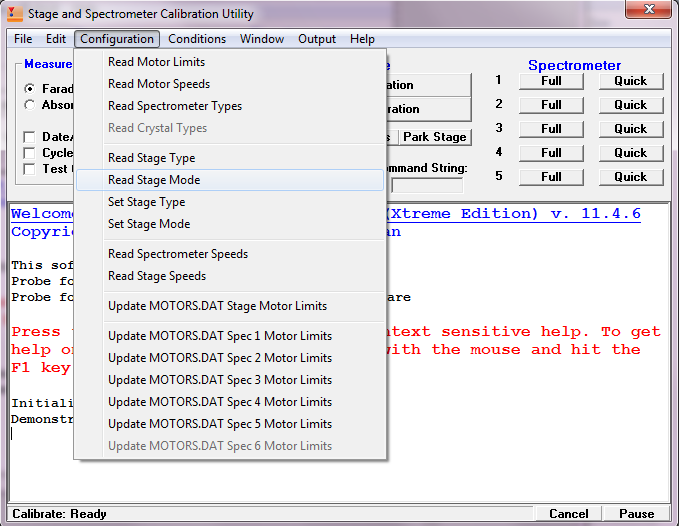679x526 pixels.
Task: Select the Faraday radio button
Action: point(30,89)
